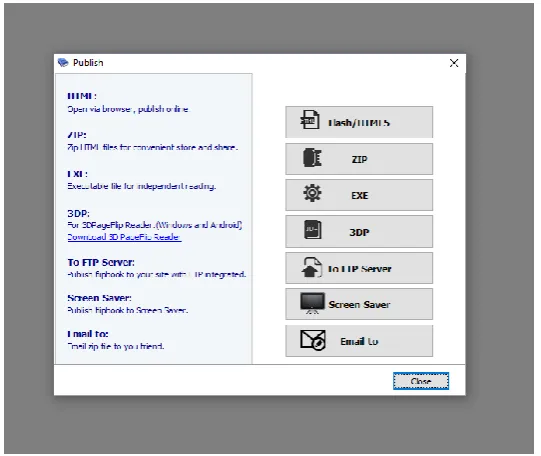
Task: Click 'For 3DPageFlip Reader' description text
Action: pyautogui.click(x=155, y=225)
